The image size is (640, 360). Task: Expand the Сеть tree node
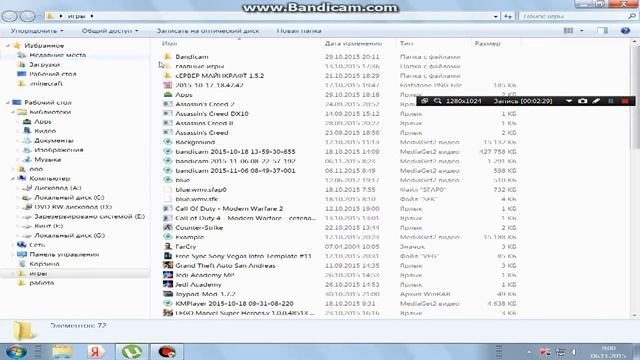pos(13,245)
